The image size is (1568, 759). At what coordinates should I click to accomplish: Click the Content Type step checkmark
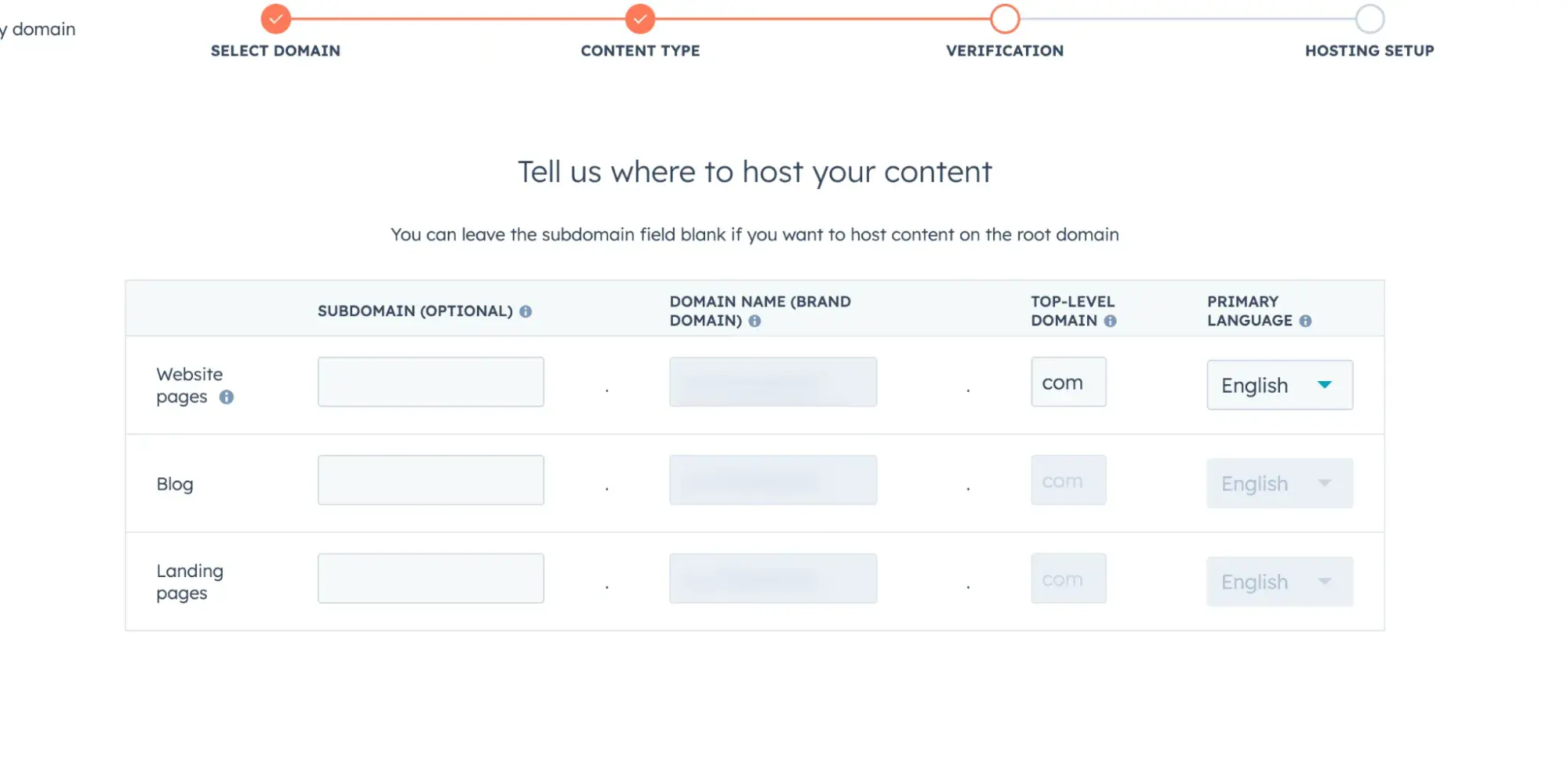tap(640, 19)
